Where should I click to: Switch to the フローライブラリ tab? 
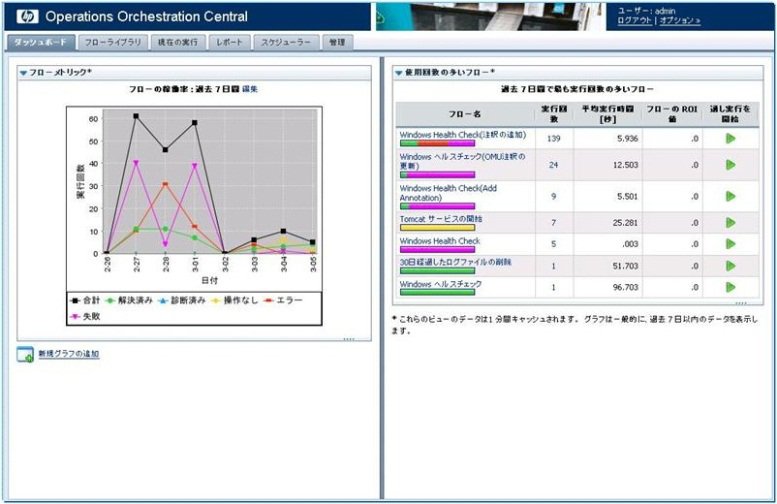click(x=113, y=43)
